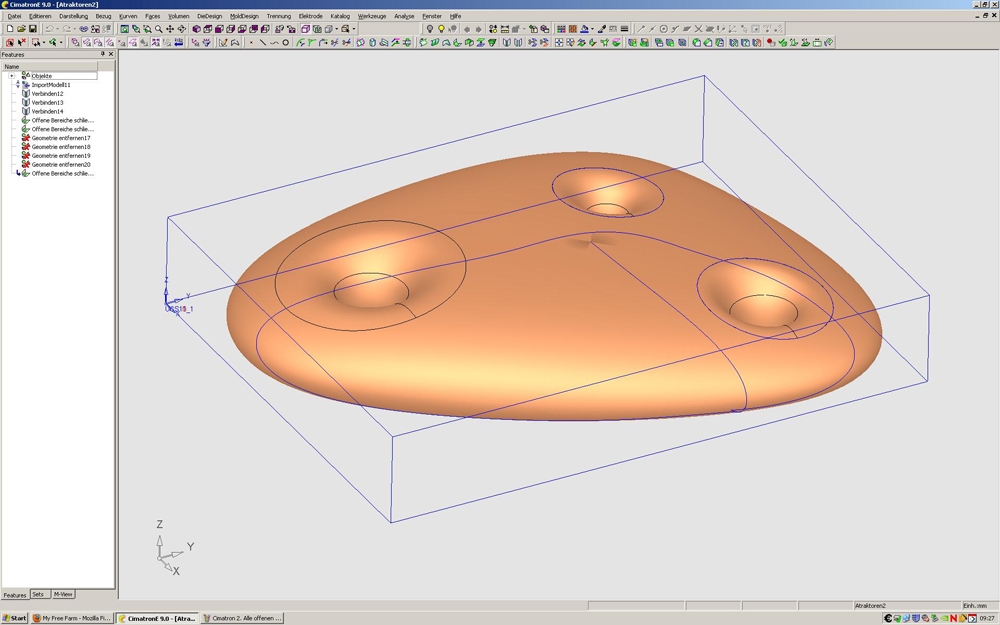Select the circle sketch tool
This screenshot has height=625, width=1000.
click(285, 43)
